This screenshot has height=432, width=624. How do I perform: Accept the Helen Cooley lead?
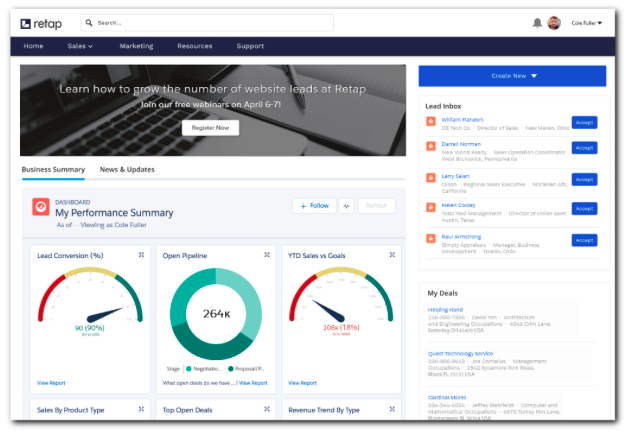[x=584, y=208]
